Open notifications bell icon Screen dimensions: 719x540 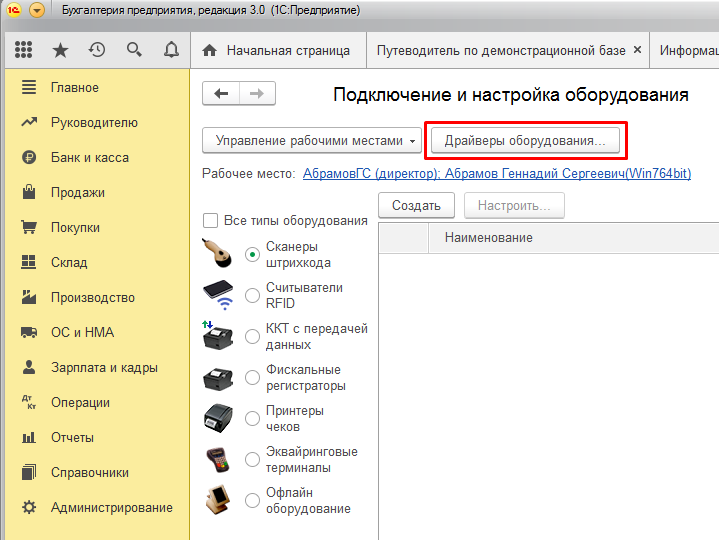pyautogui.click(x=171, y=50)
